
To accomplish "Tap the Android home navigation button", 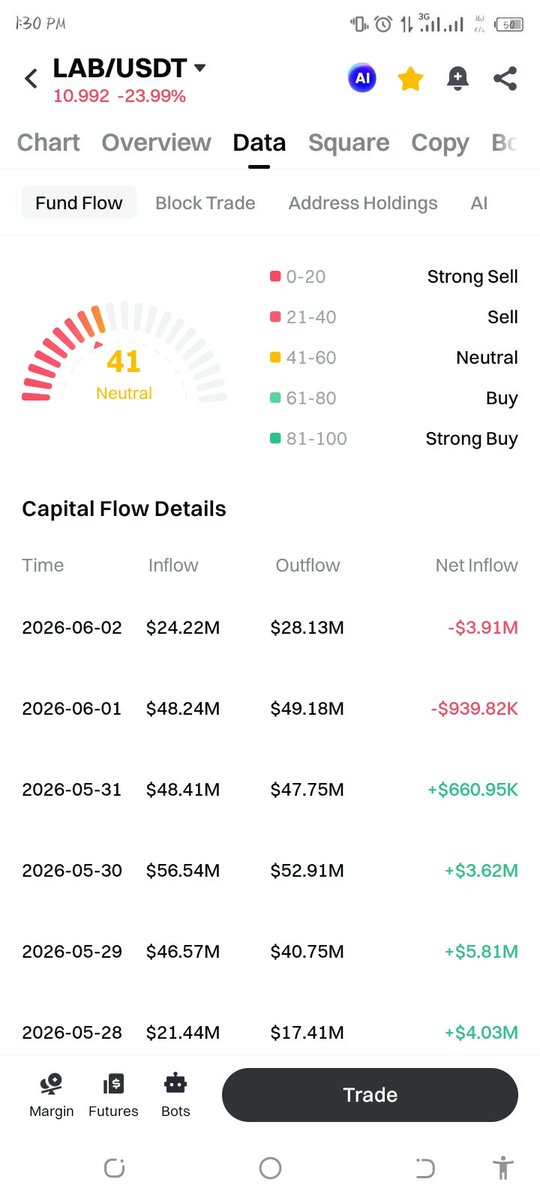I will pyautogui.click(x=270, y=1167).
